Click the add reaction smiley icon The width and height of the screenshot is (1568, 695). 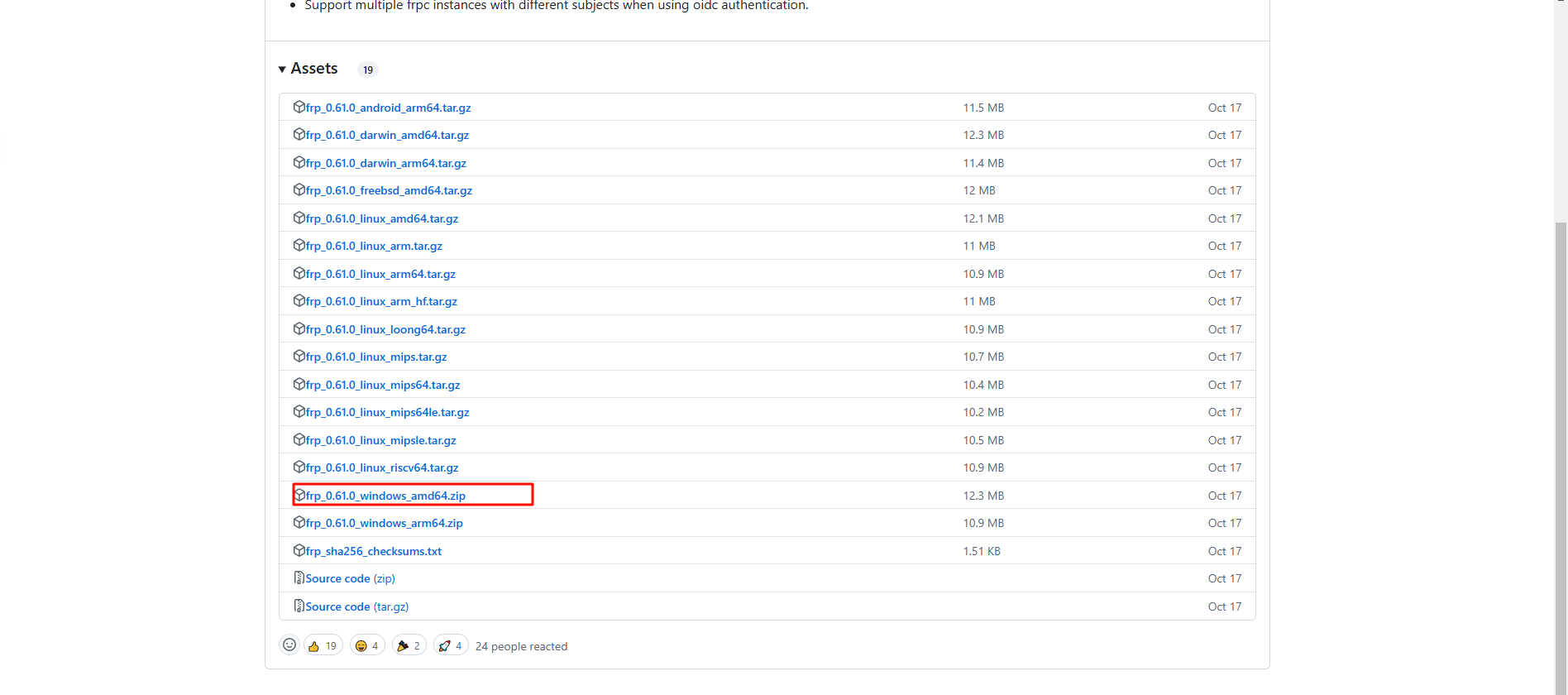[x=289, y=645]
